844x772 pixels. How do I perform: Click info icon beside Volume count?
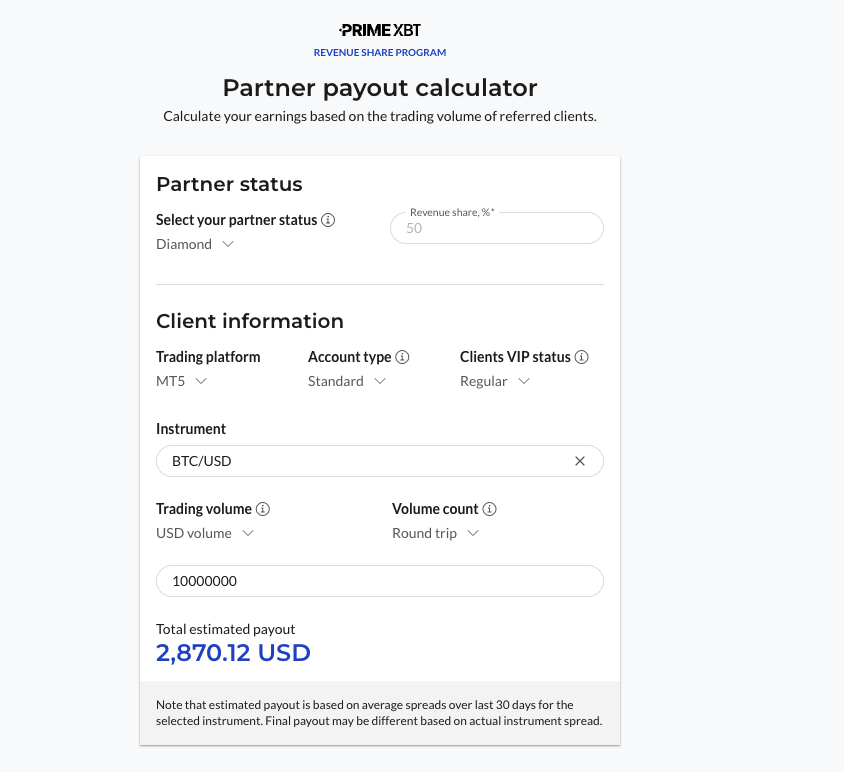(x=489, y=509)
